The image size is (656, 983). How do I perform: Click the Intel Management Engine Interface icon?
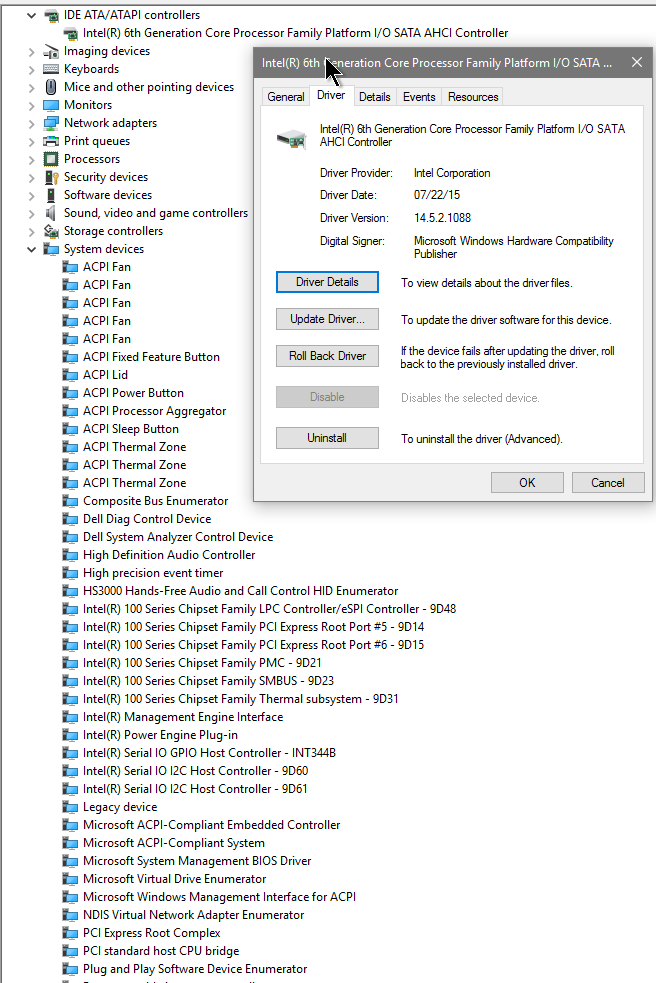click(x=70, y=717)
